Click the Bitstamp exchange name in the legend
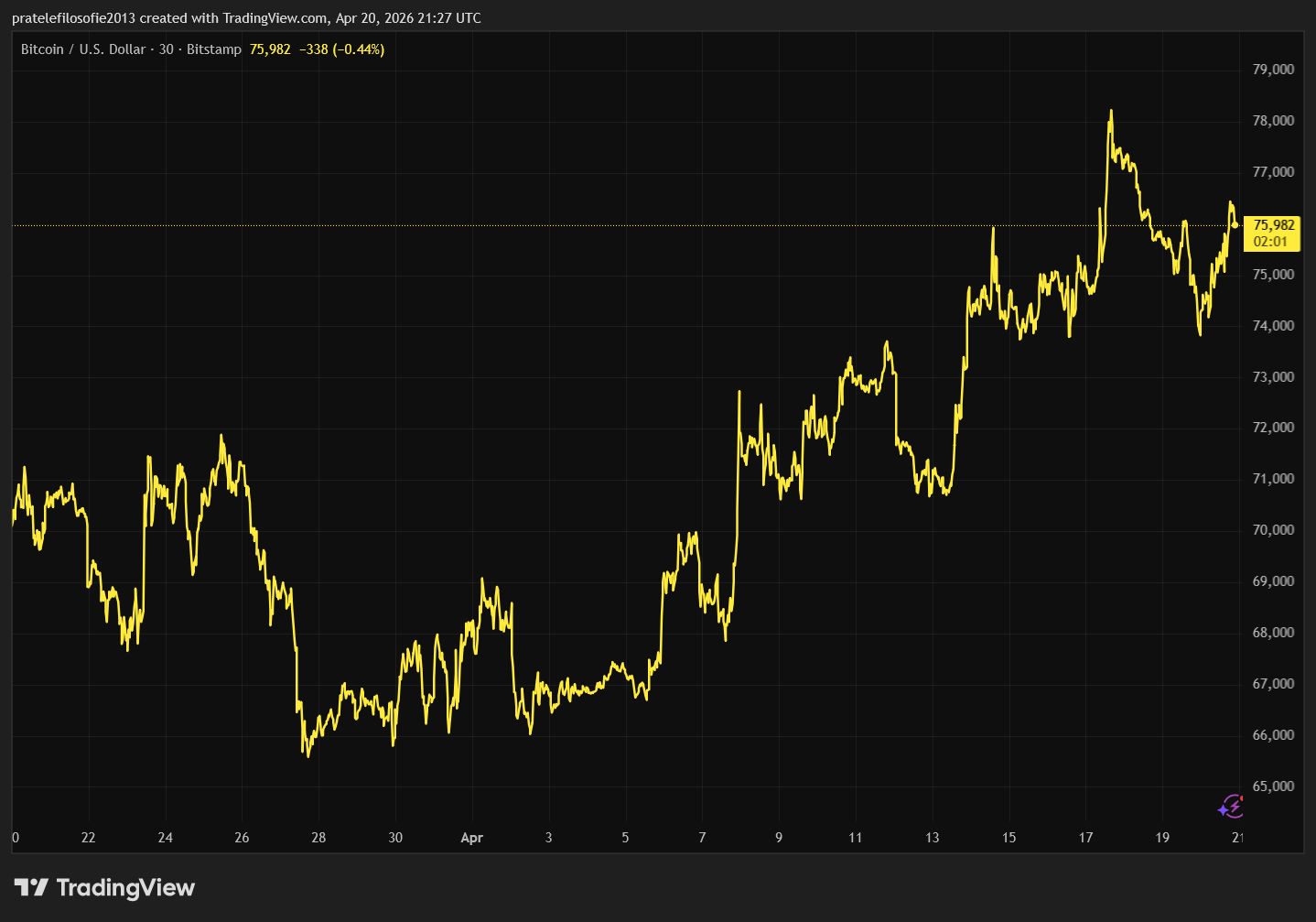 click(x=213, y=49)
